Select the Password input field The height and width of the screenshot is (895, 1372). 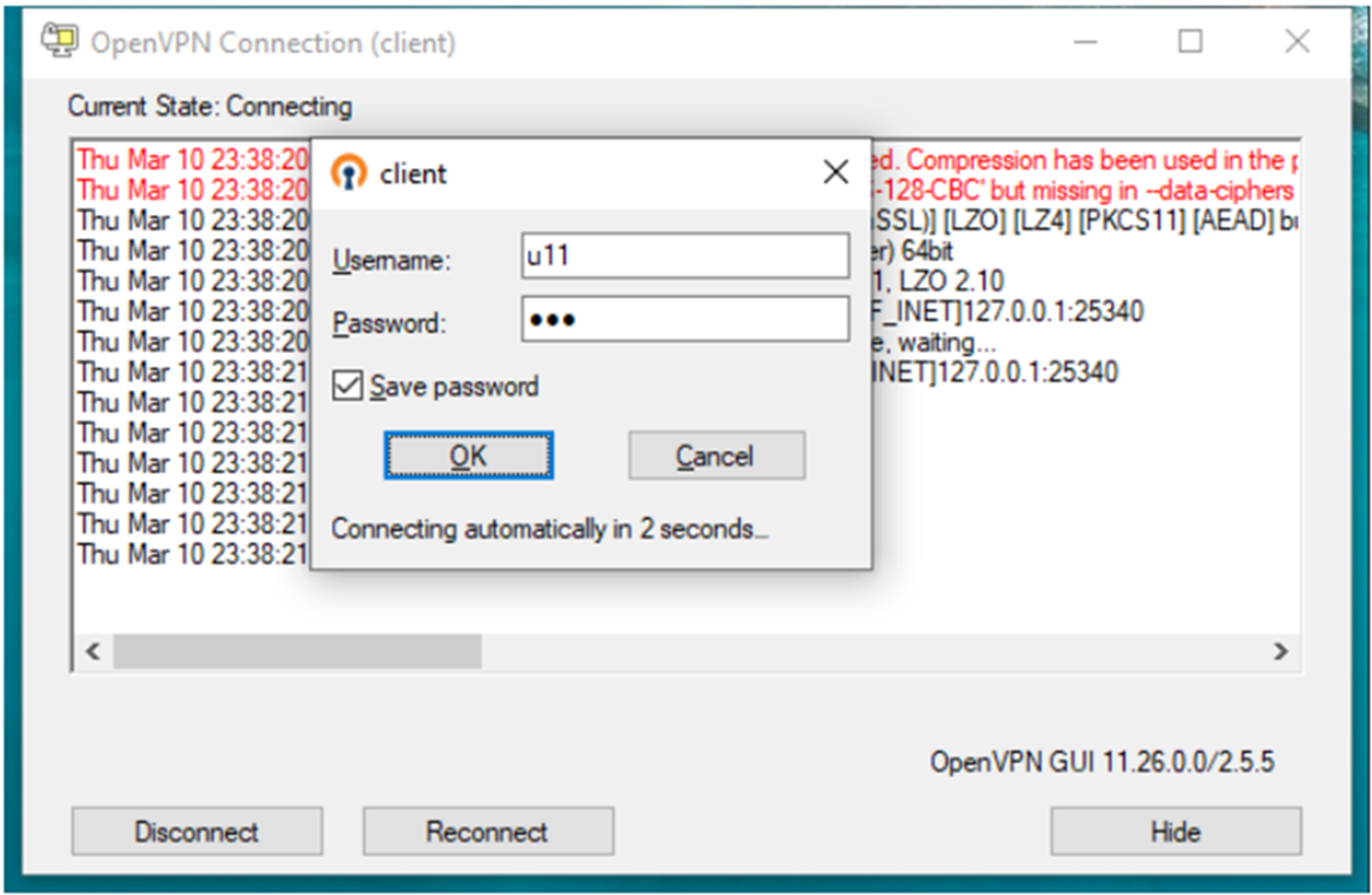click(x=685, y=319)
